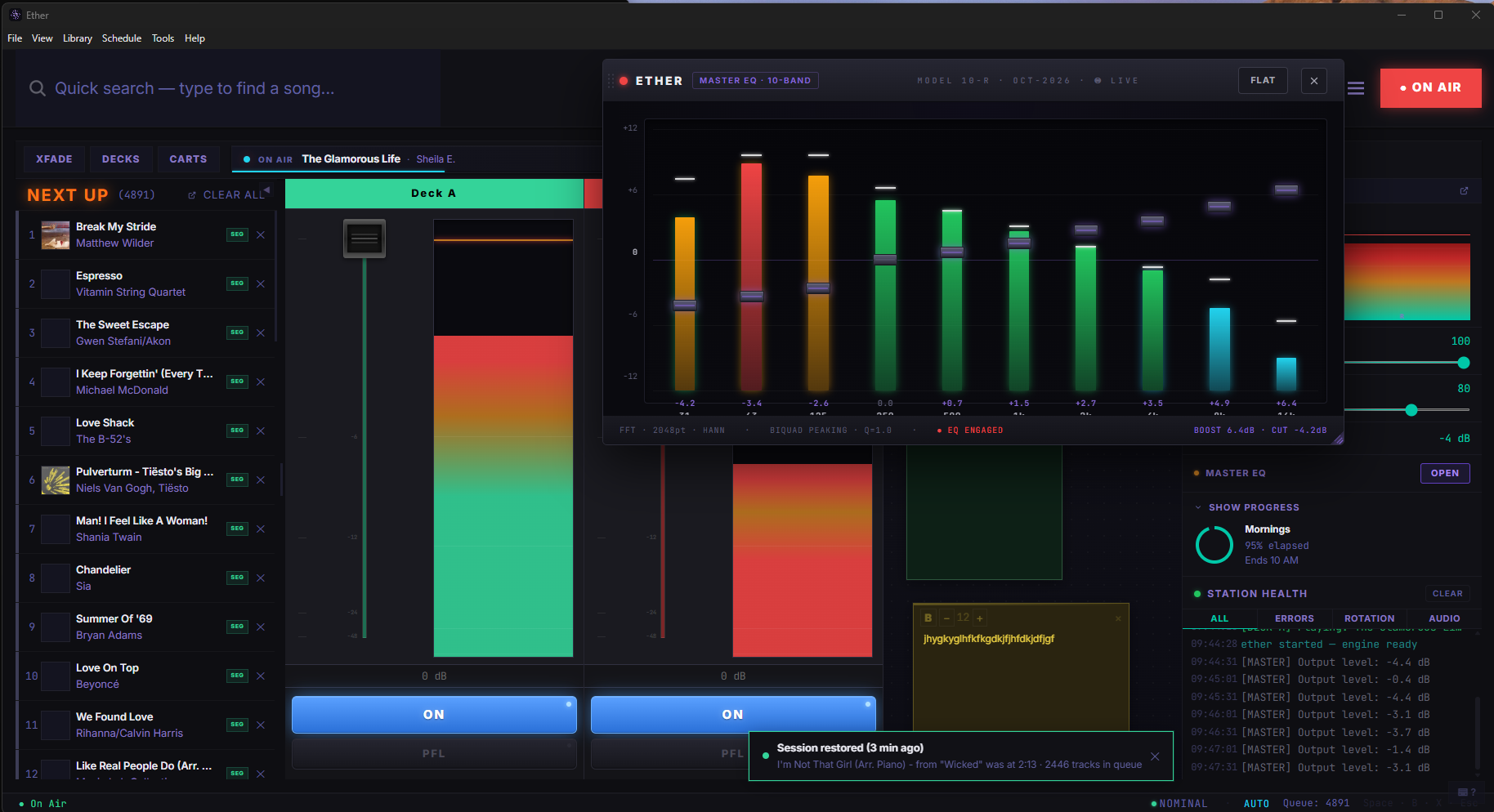Dismiss the Session restored notification
Image resolution: width=1494 pixels, height=812 pixels.
[x=1155, y=756]
